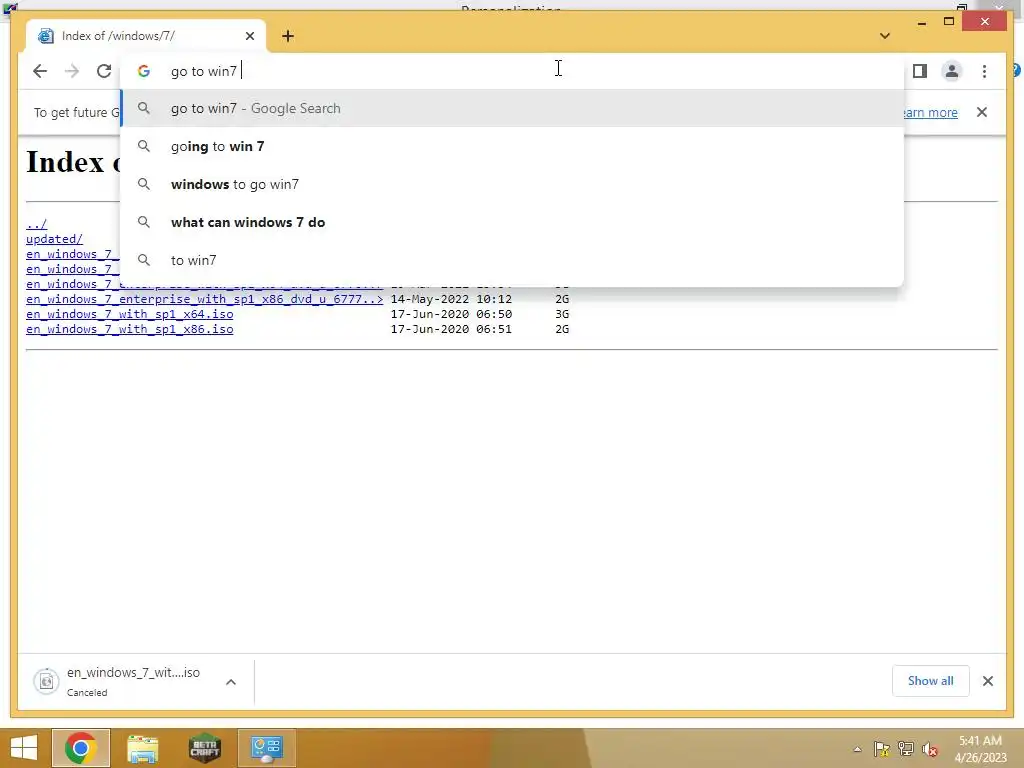Click the muted volume tray icon
The image size is (1024, 768).
click(x=929, y=749)
